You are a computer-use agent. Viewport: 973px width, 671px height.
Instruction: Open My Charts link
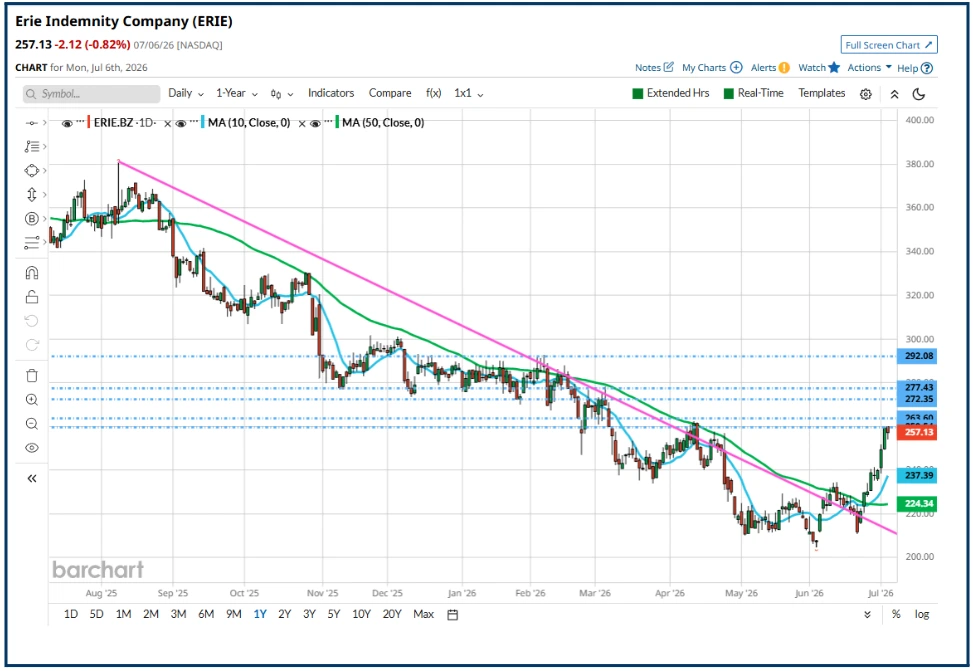pyautogui.click(x=712, y=67)
